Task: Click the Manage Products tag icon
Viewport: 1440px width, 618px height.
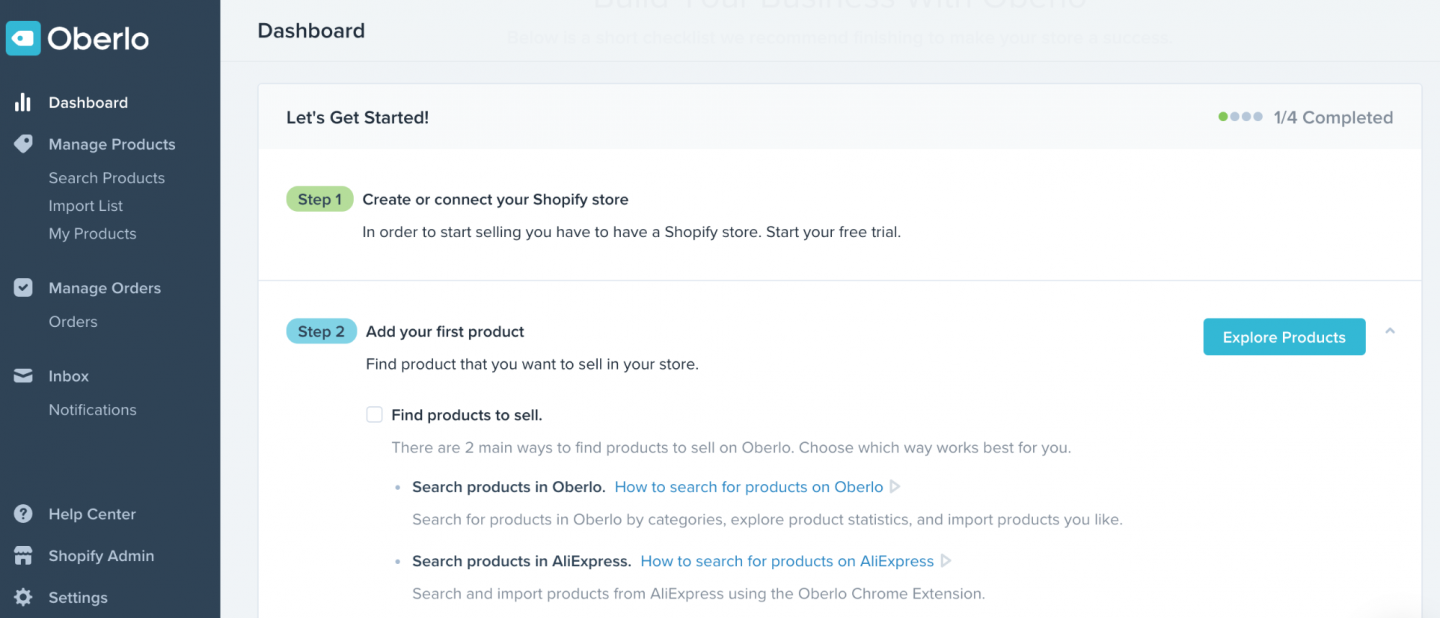Action: [x=22, y=144]
